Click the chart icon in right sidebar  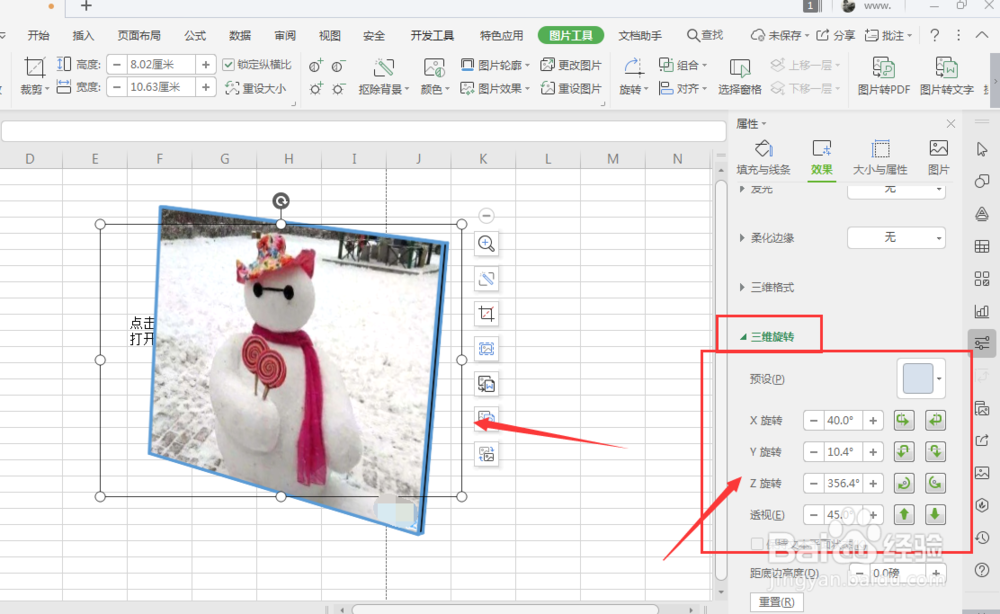pyautogui.click(x=982, y=311)
